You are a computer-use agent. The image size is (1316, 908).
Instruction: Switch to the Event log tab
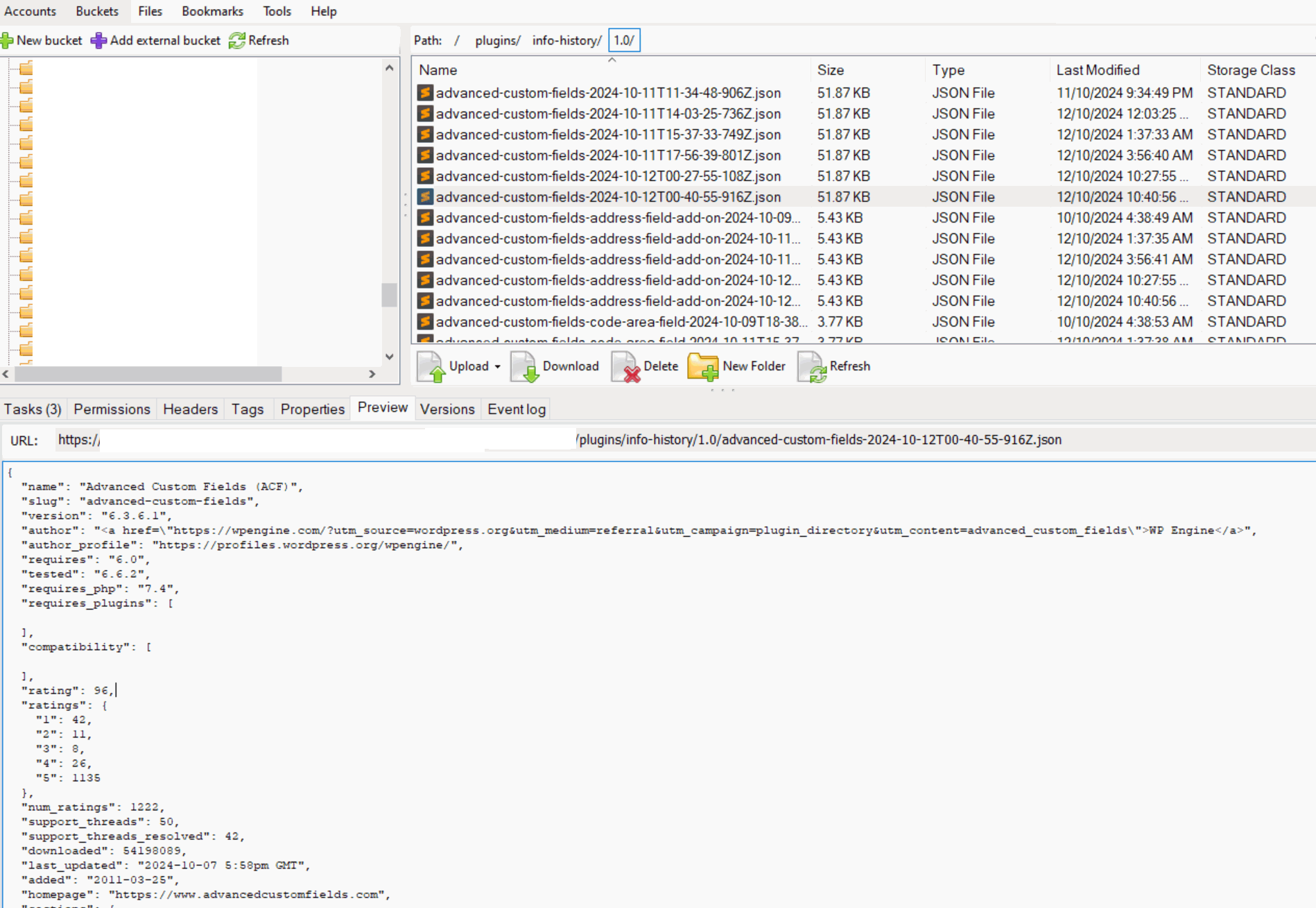click(x=517, y=409)
